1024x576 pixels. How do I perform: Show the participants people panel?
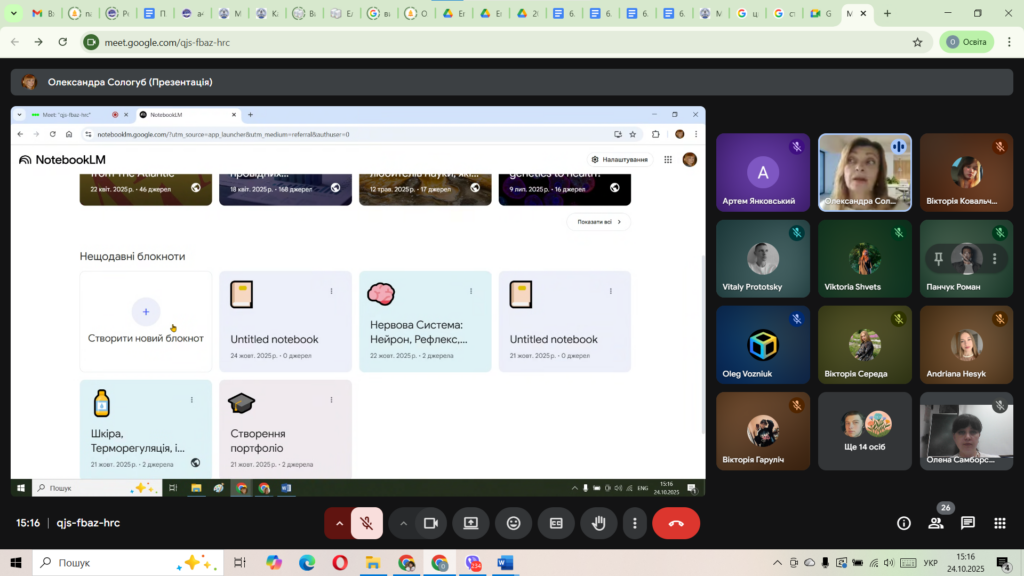(x=936, y=523)
